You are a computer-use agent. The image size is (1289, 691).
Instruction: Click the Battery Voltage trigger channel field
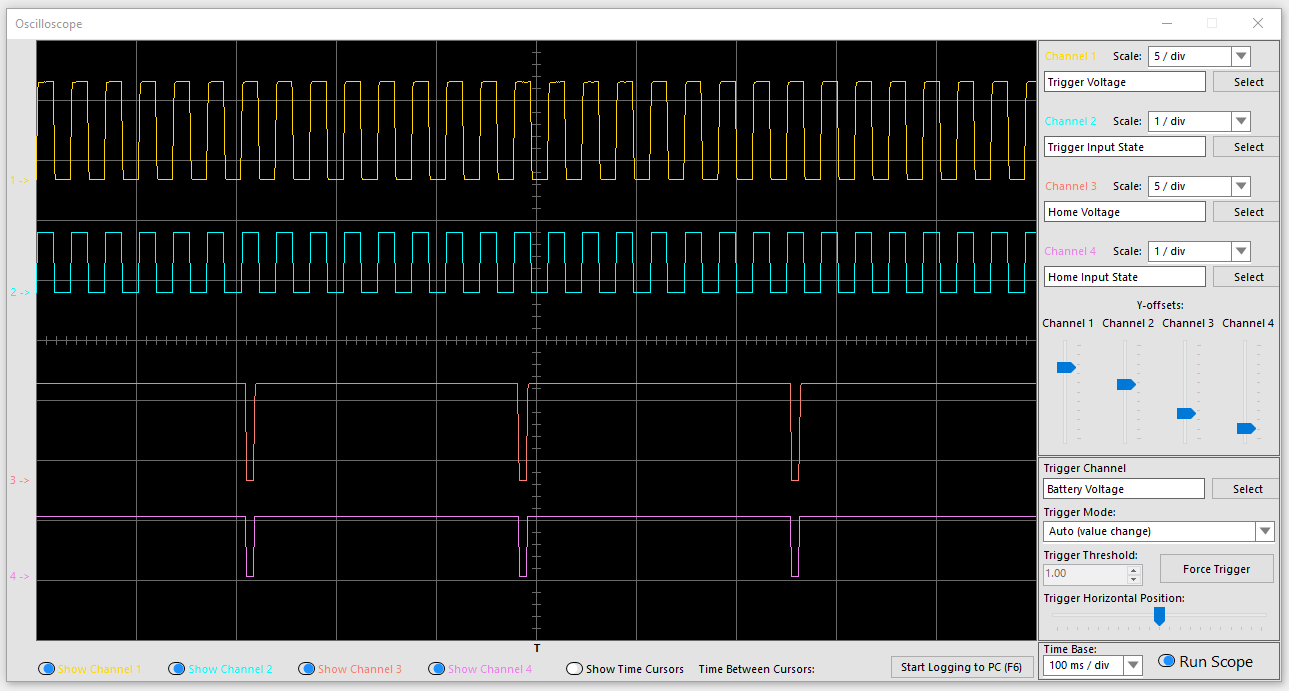[x=1124, y=489]
